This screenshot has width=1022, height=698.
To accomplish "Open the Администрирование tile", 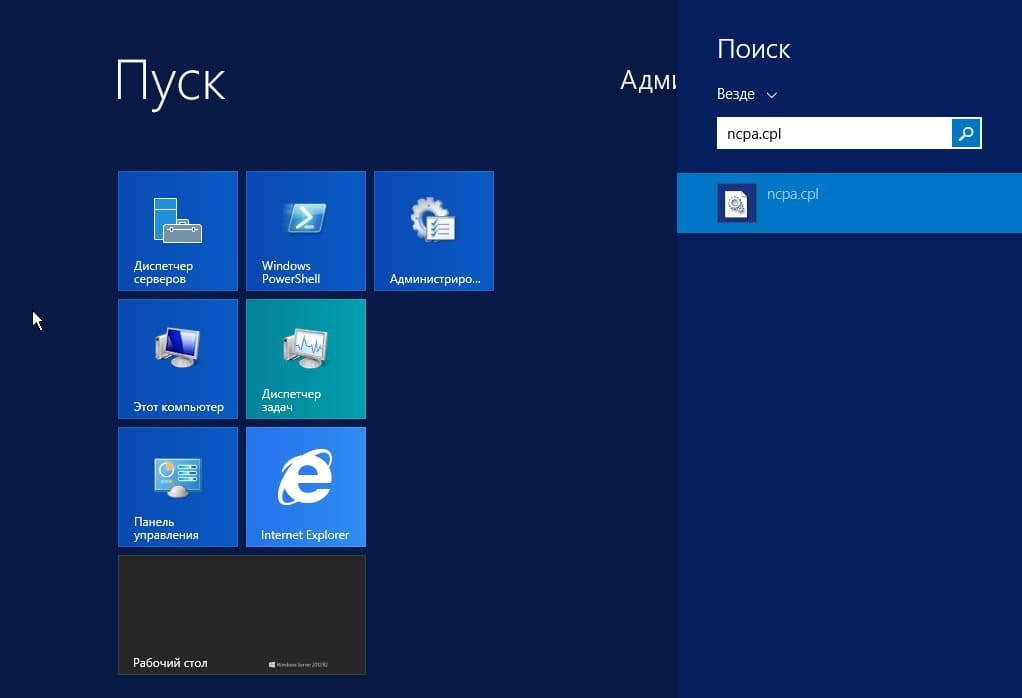I will [434, 231].
